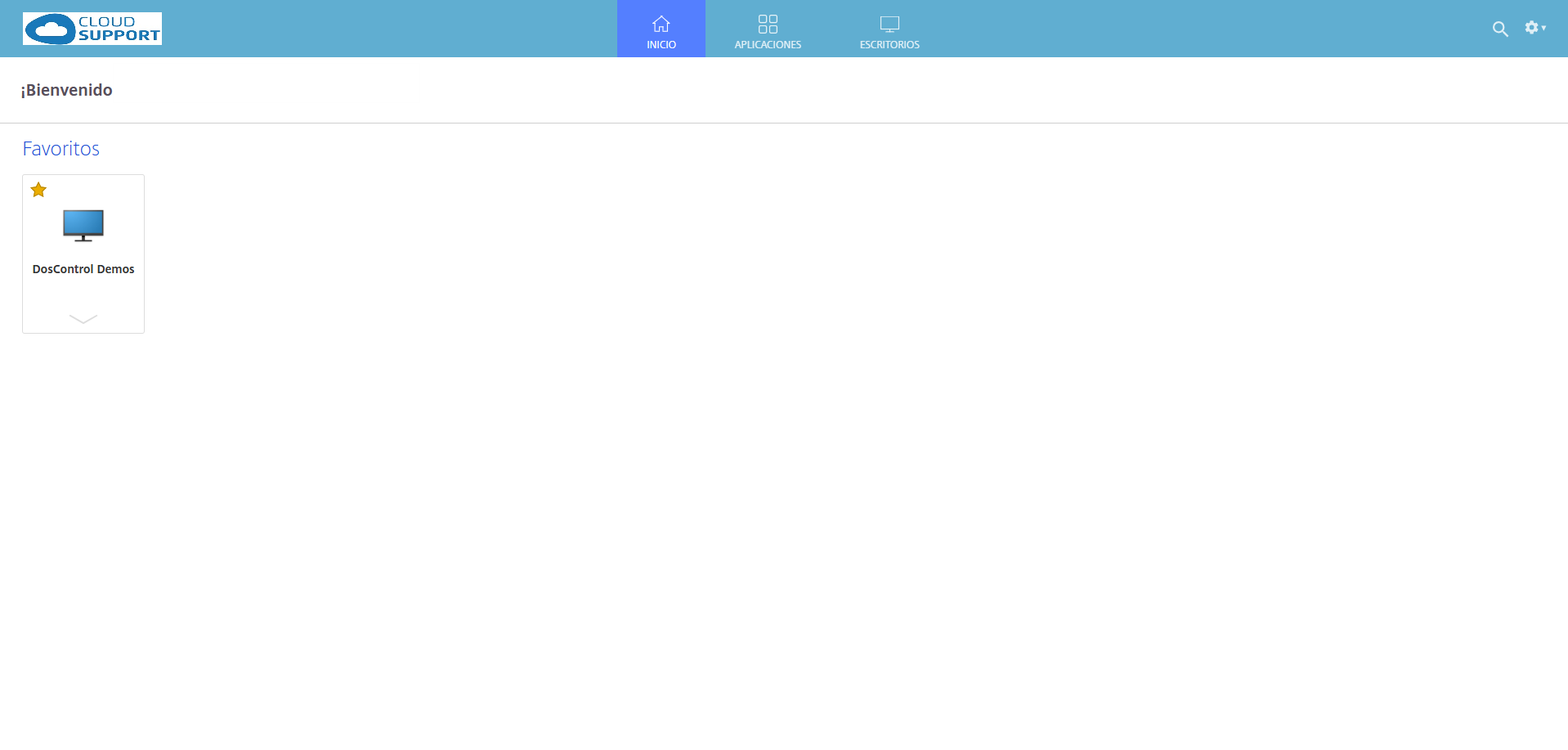
Task: Click the cloud icon in the logo
Action: [51, 29]
